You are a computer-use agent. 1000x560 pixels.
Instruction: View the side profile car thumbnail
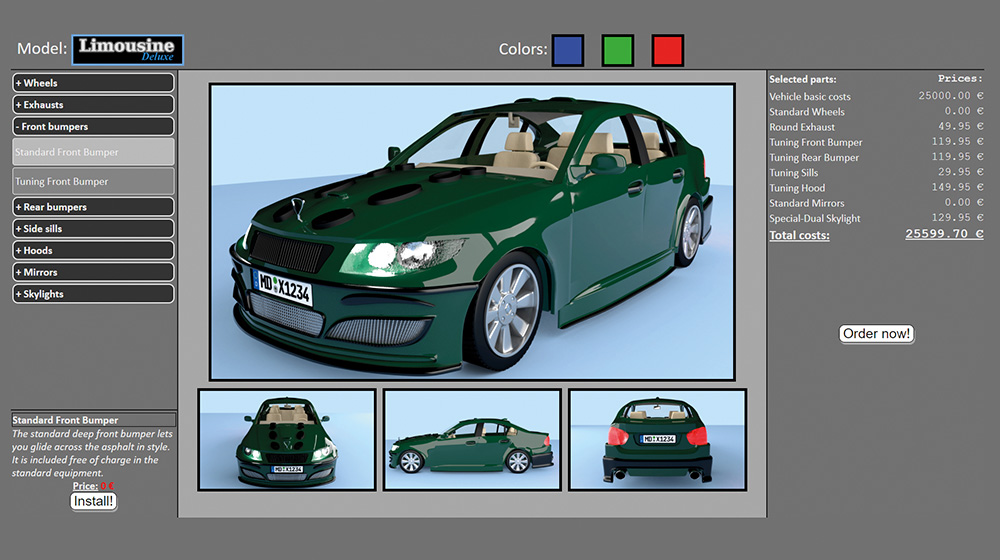pyautogui.click(x=472, y=439)
